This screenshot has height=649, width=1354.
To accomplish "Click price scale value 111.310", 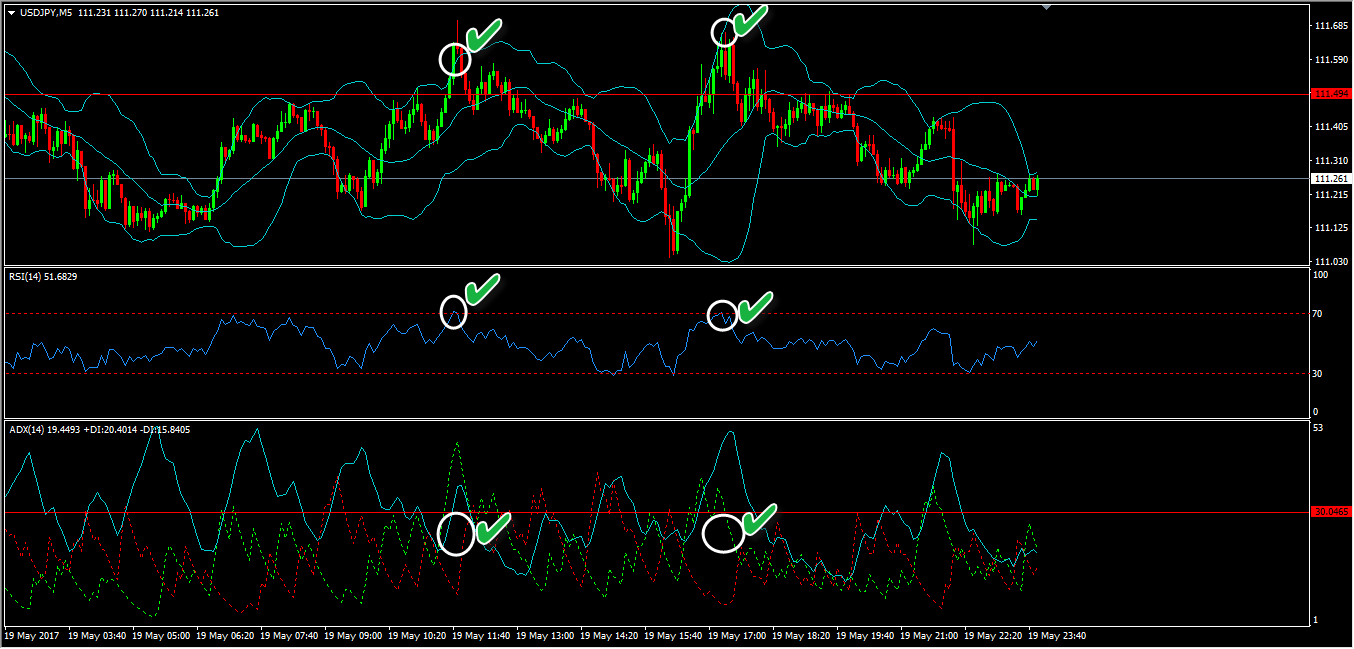I will [x=1331, y=161].
